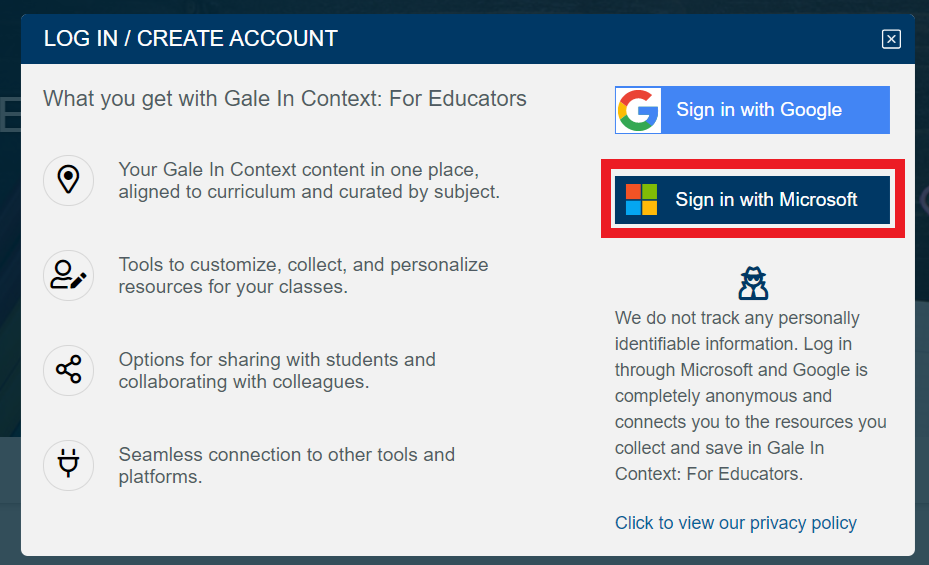
Task: Click the Google G logo icon
Action: 638,110
